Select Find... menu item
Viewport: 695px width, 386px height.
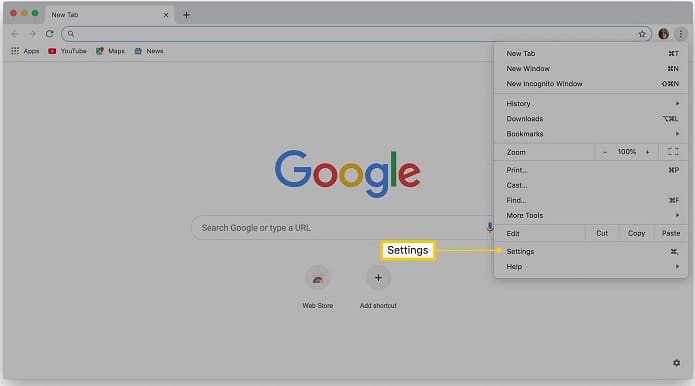point(591,200)
